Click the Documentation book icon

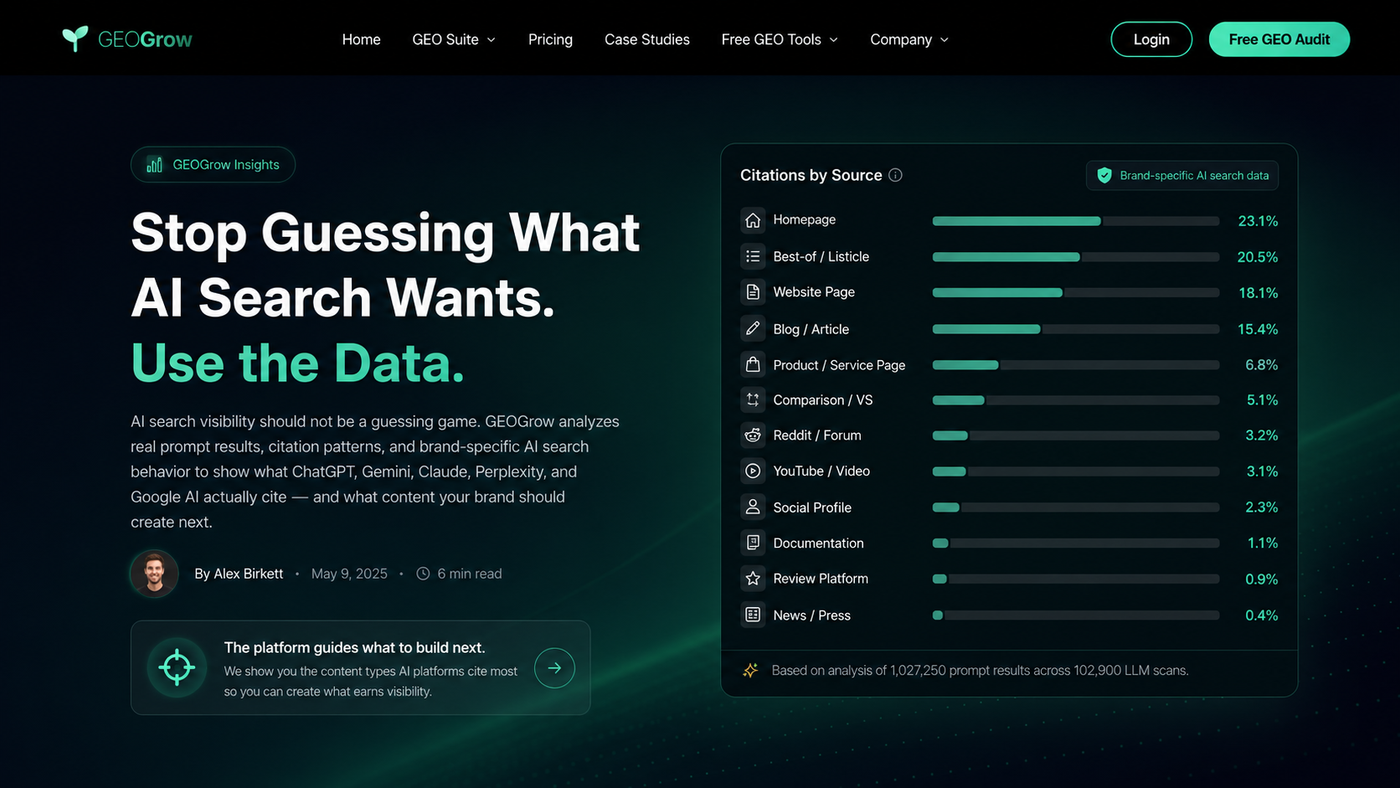click(x=753, y=543)
